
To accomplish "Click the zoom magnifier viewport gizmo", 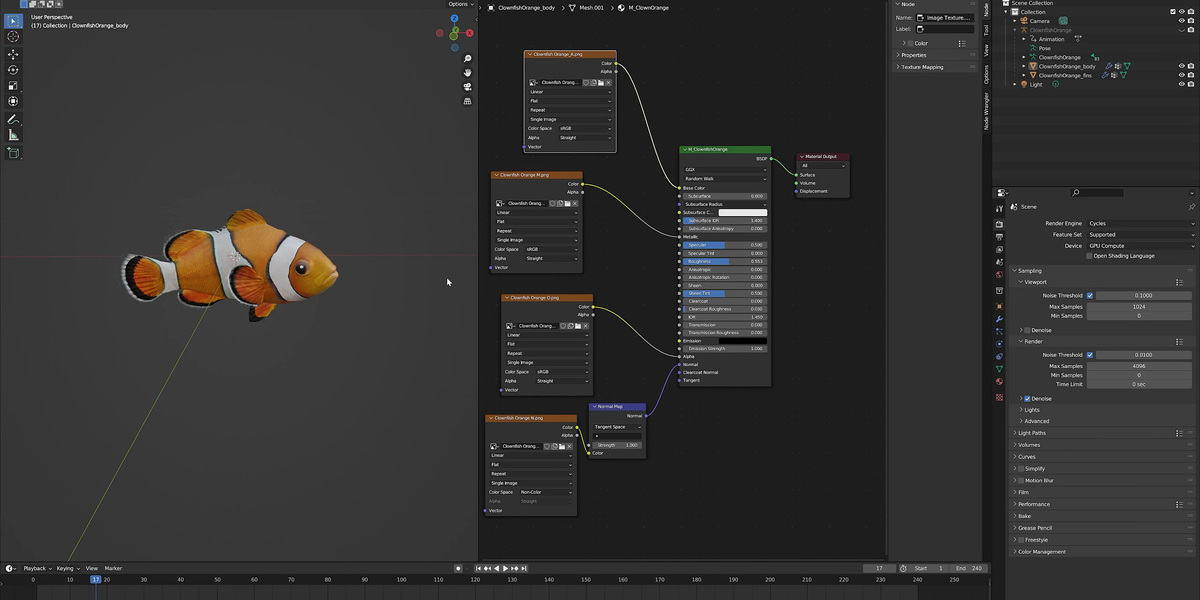I will tap(467, 59).
